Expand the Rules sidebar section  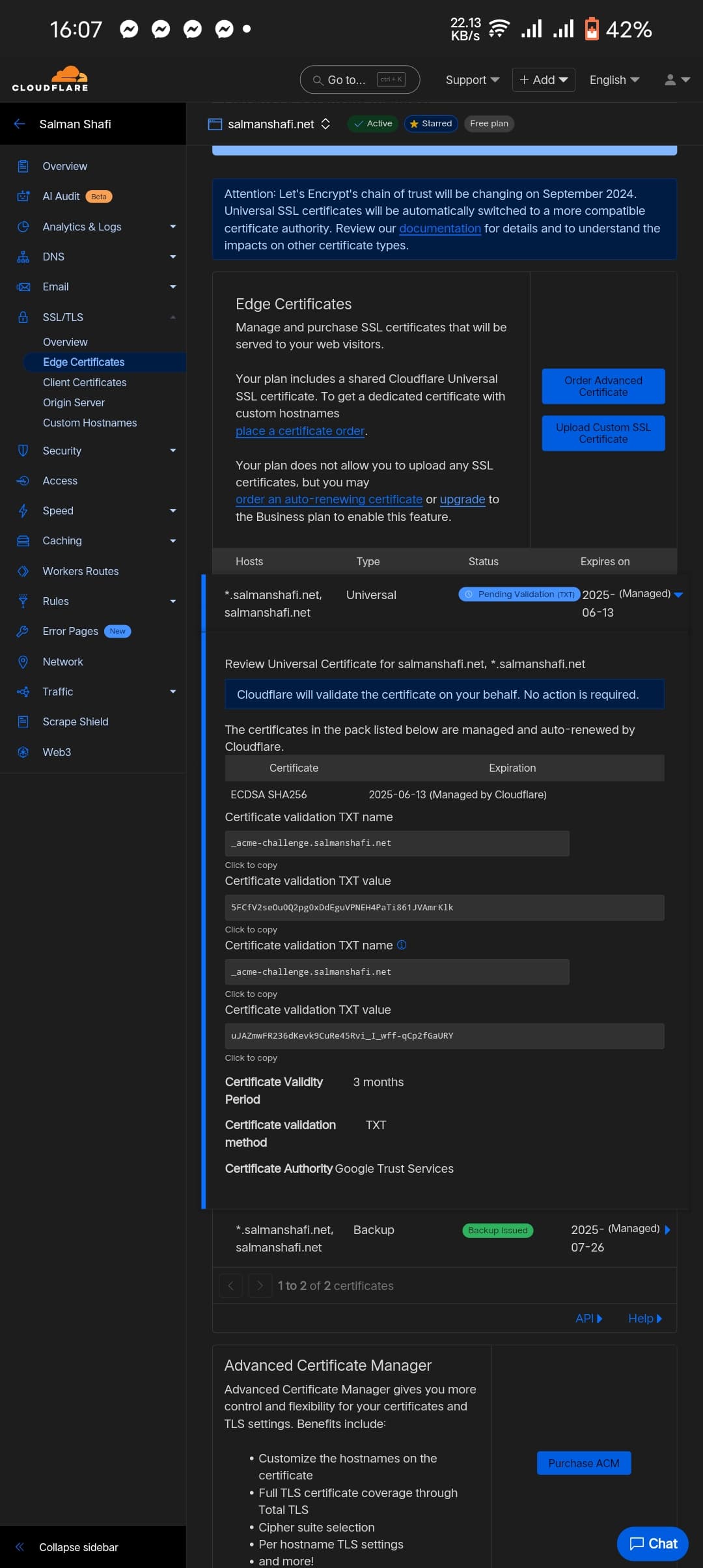pyautogui.click(x=173, y=601)
